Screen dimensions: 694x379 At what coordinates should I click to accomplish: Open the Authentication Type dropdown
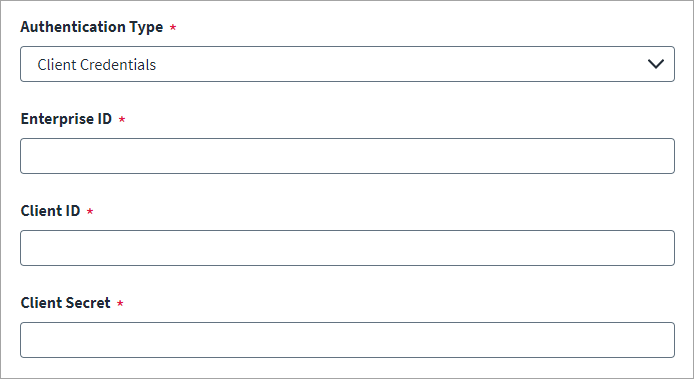[347, 64]
